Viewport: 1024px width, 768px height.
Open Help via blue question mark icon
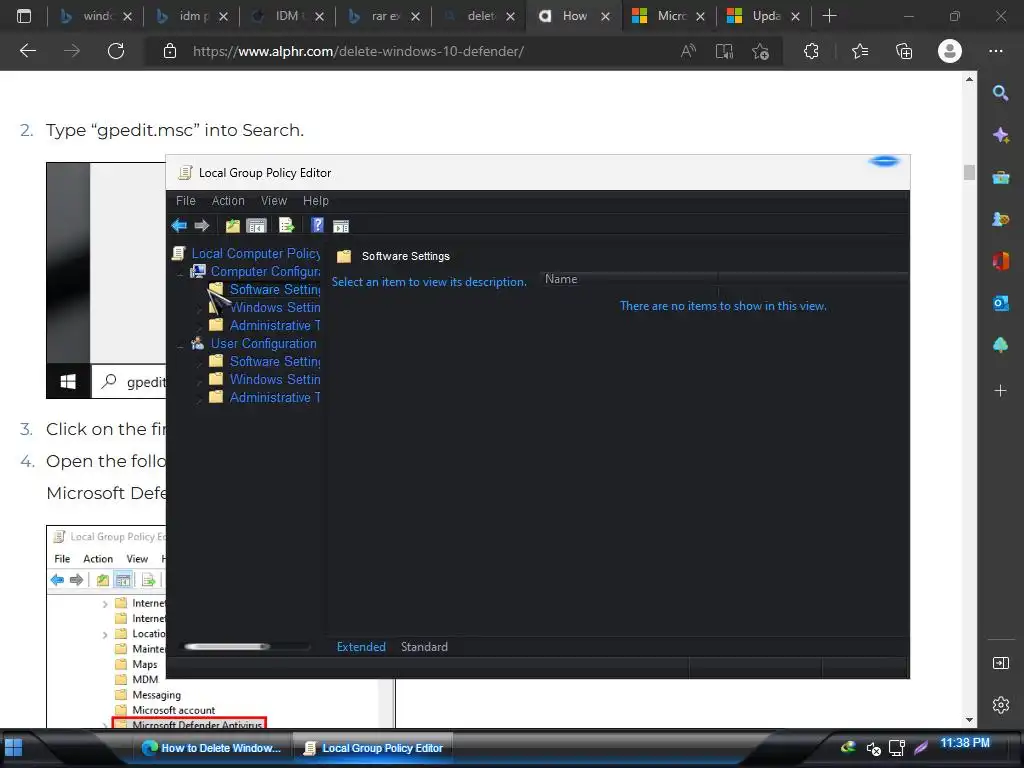[317, 226]
